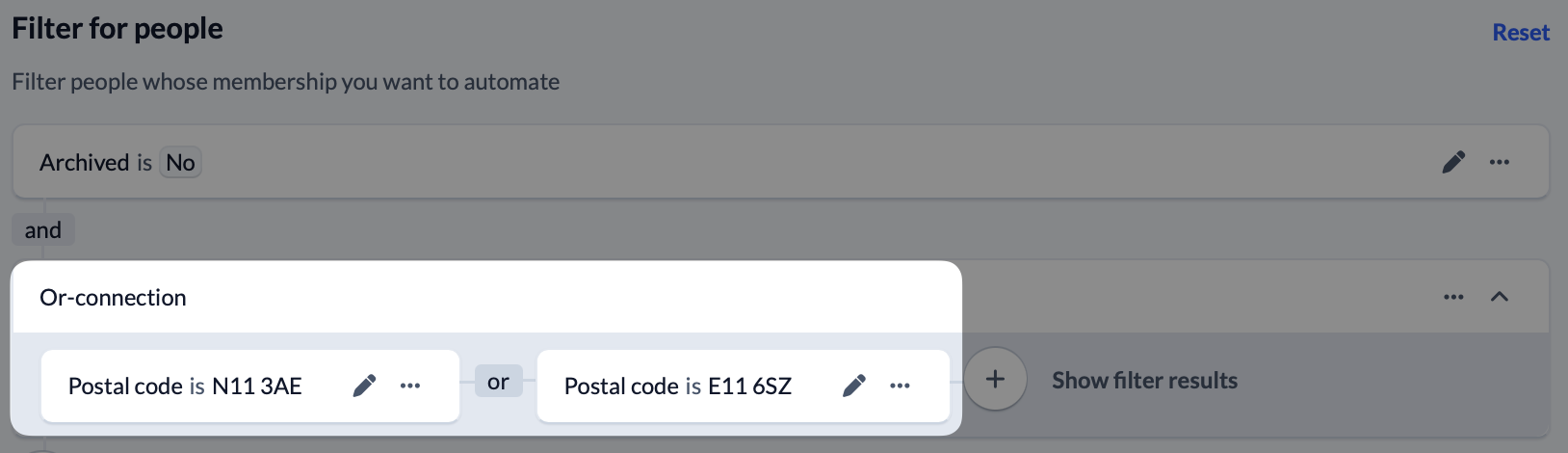The image size is (1568, 453).
Task: Open more options for E11 6SZ filter
Action: point(900,386)
